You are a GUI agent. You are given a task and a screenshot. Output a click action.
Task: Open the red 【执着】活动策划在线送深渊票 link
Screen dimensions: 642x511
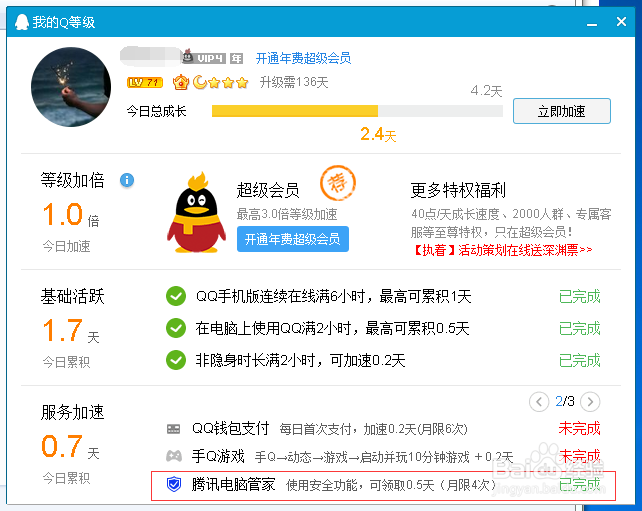[x=502, y=249]
